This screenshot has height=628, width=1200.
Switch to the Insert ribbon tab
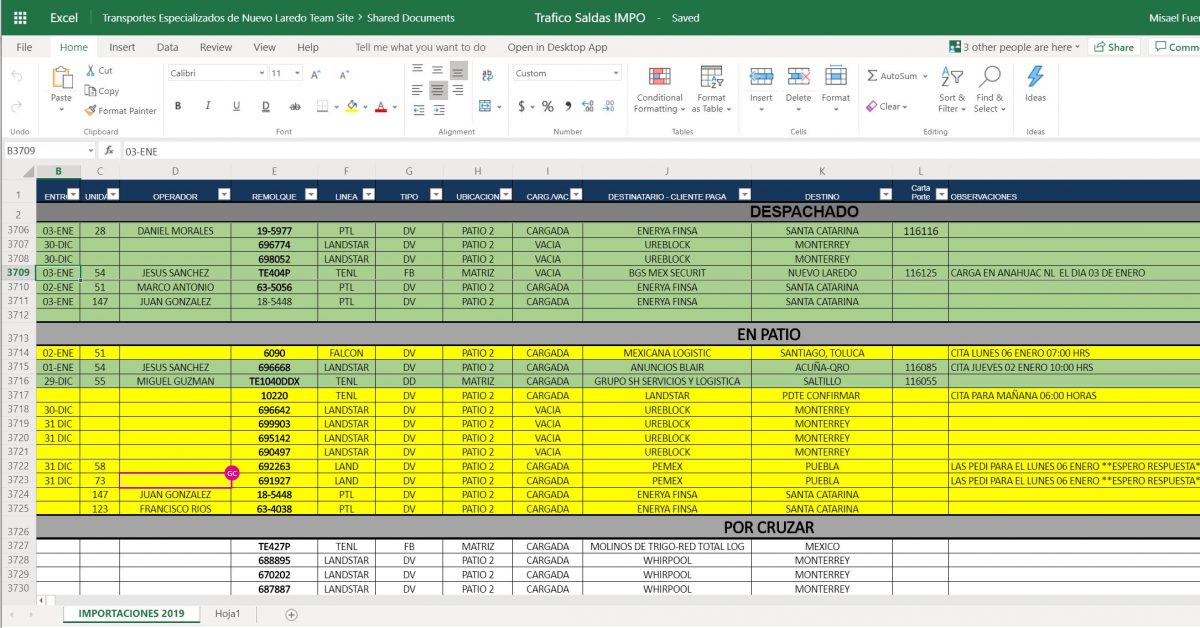(x=122, y=47)
